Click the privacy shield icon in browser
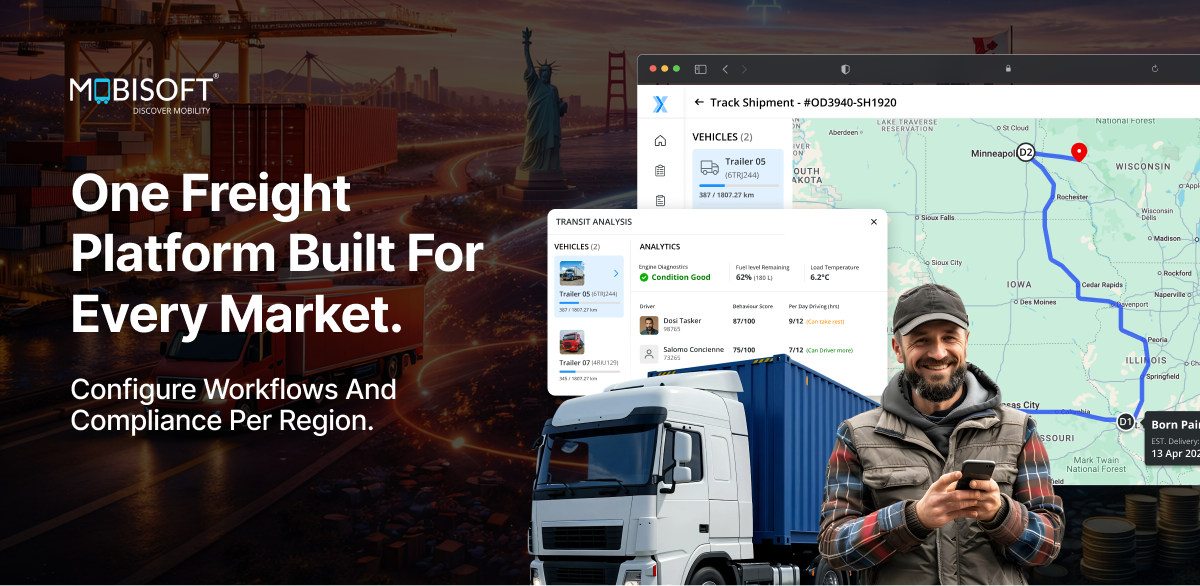 click(845, 69)
